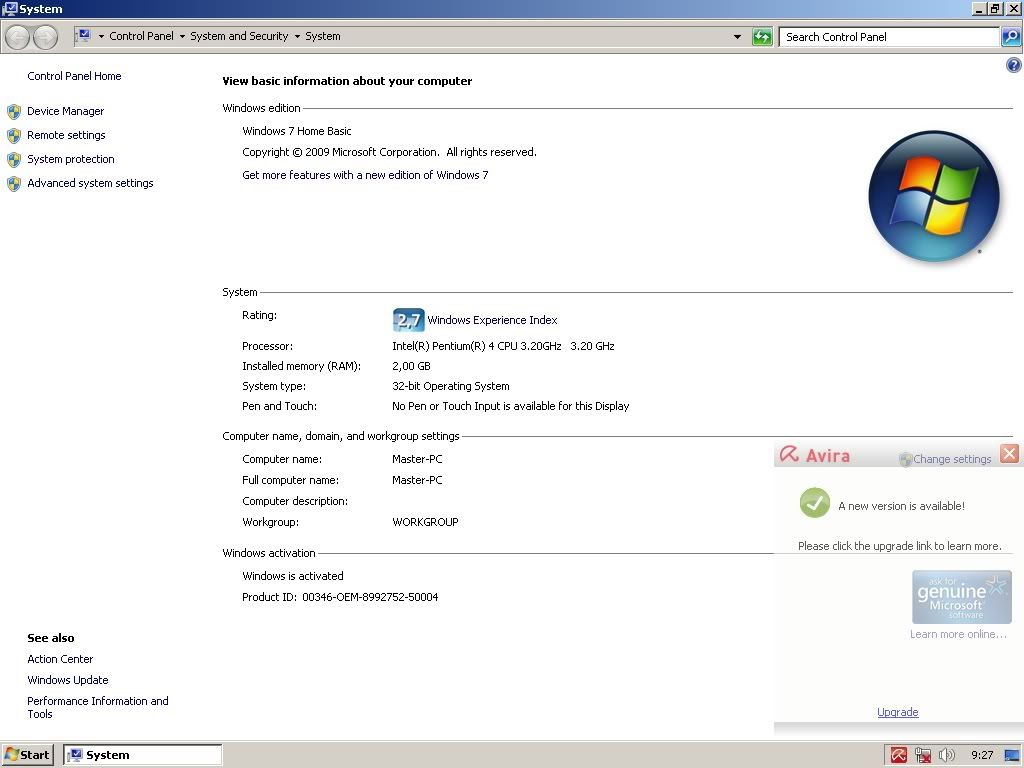Viewport: 1024px width, 768px height.
Task: Click the Advanced system settings shield icon
Action: click(14, 184)
